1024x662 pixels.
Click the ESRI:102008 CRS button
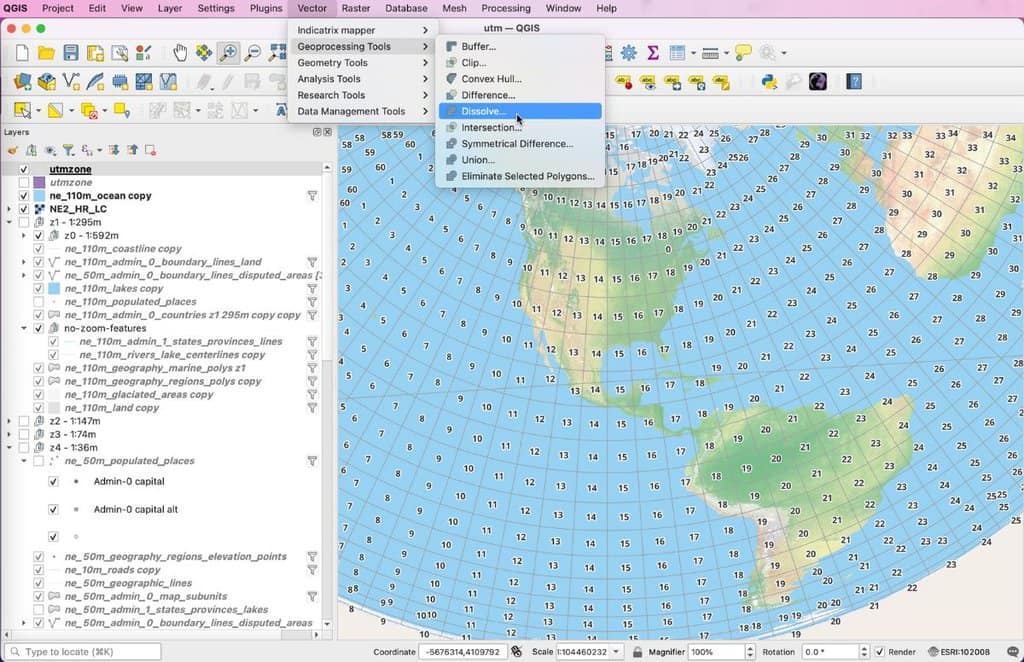pos(959,652)
